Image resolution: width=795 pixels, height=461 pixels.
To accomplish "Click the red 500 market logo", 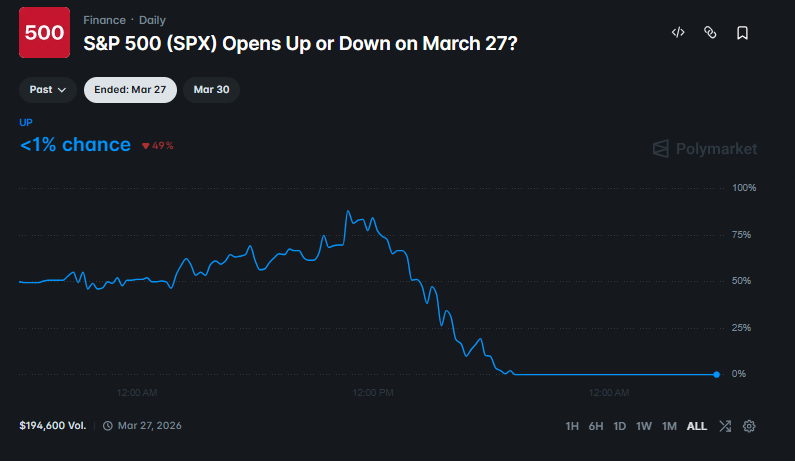I will point(45,32).
